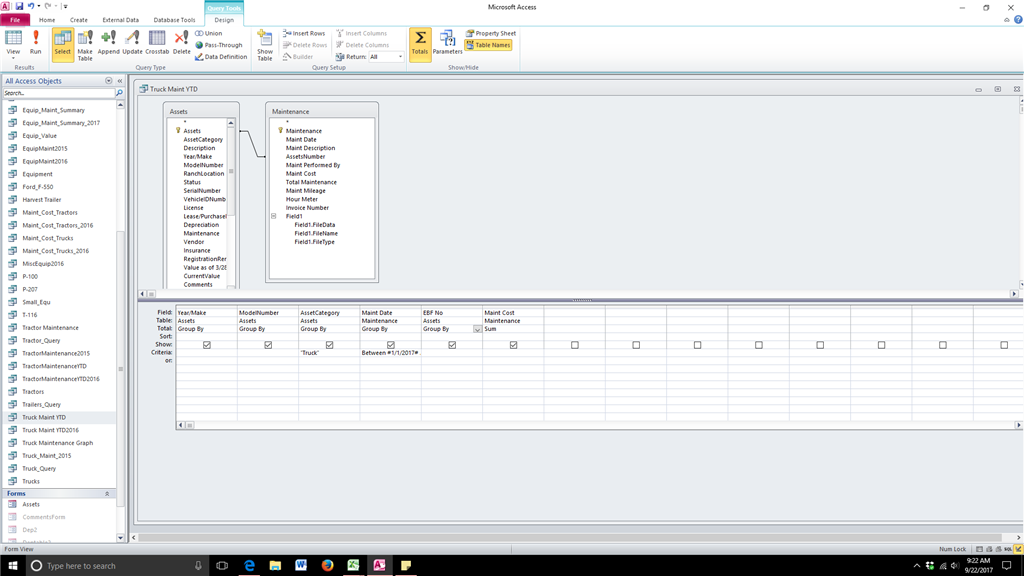Switch to the Database Tools tab
Viewport: 1024px width, 576px height.
pos(174,20)
